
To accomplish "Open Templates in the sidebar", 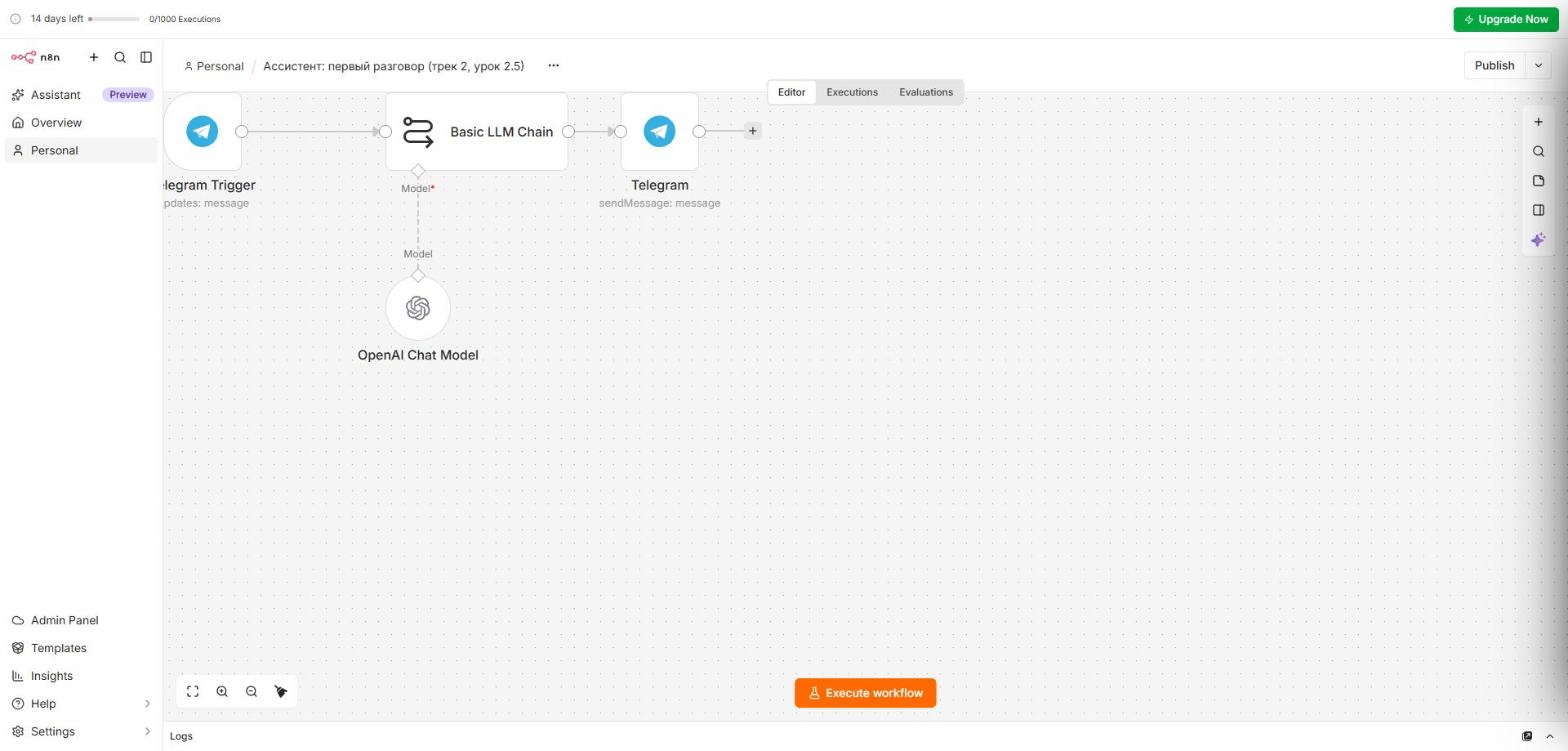I will 81,648.
